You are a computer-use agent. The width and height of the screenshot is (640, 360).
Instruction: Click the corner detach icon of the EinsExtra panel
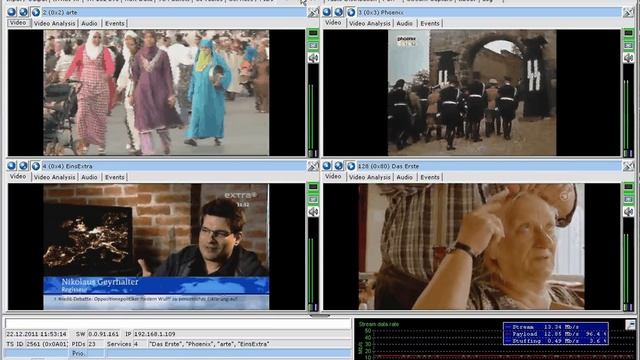(x=313, y=166)
